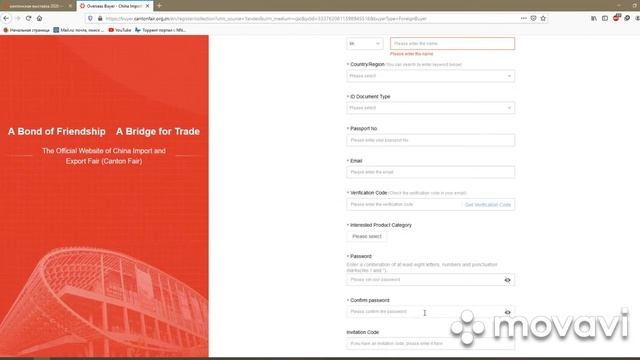Viewport: 640px width, 360px height.
Task: Click Get Verification Code link
Action: click(488, 204)
